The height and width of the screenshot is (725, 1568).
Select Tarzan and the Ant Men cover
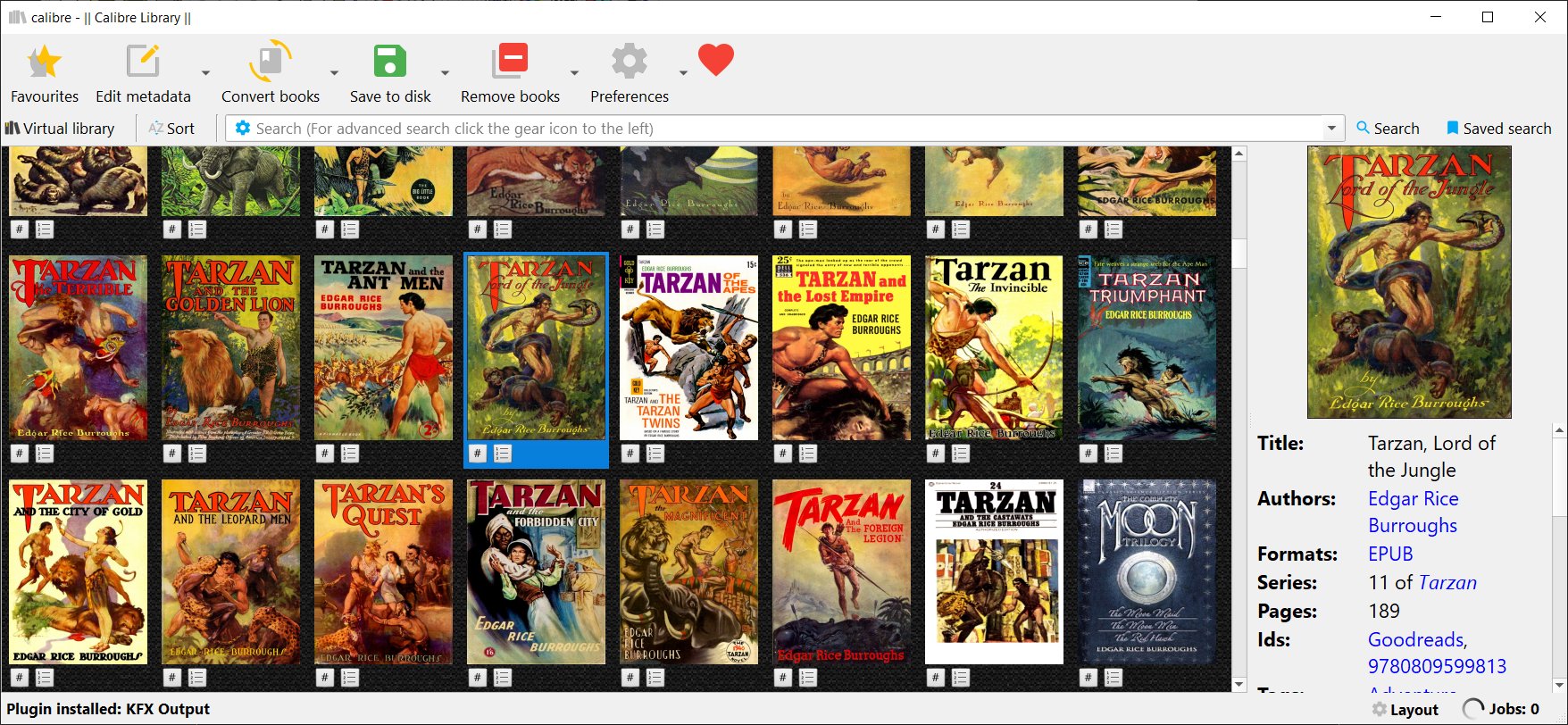tap(383, 348)
